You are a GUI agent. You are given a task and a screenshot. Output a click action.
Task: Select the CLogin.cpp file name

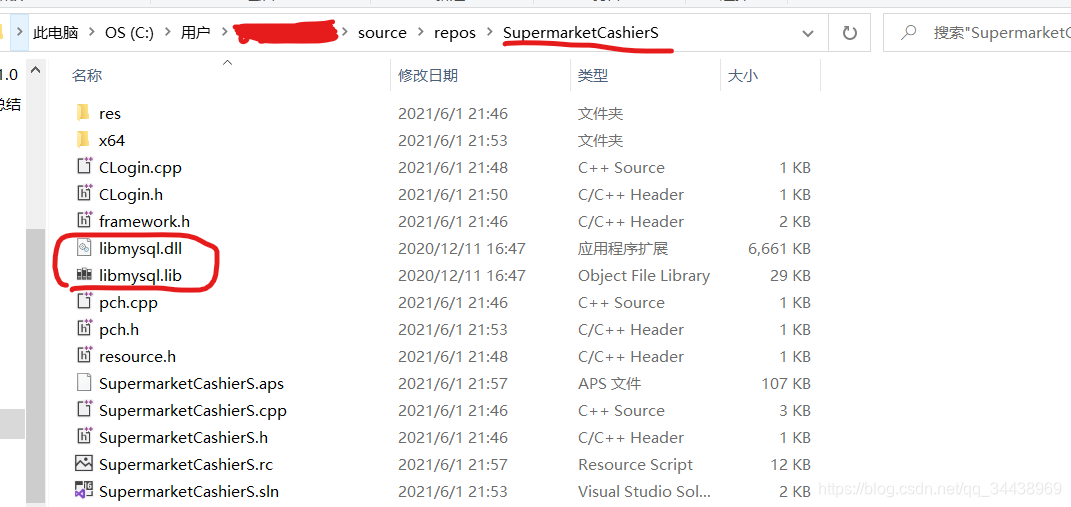140,167
